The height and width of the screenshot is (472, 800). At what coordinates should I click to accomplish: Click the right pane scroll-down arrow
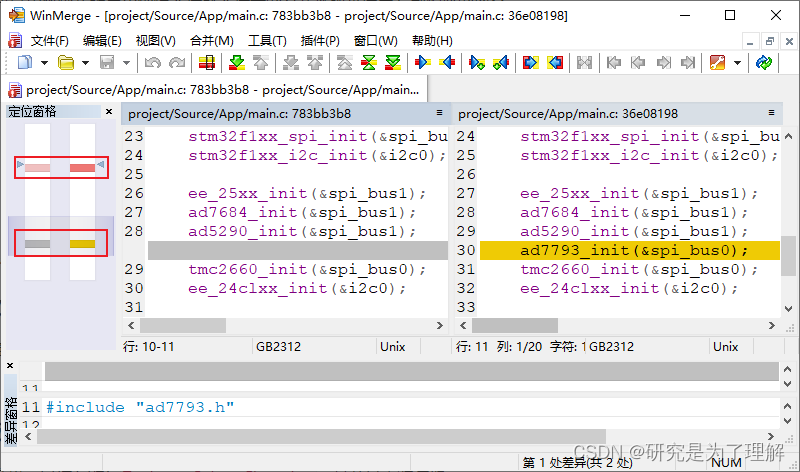pos(789,309)
